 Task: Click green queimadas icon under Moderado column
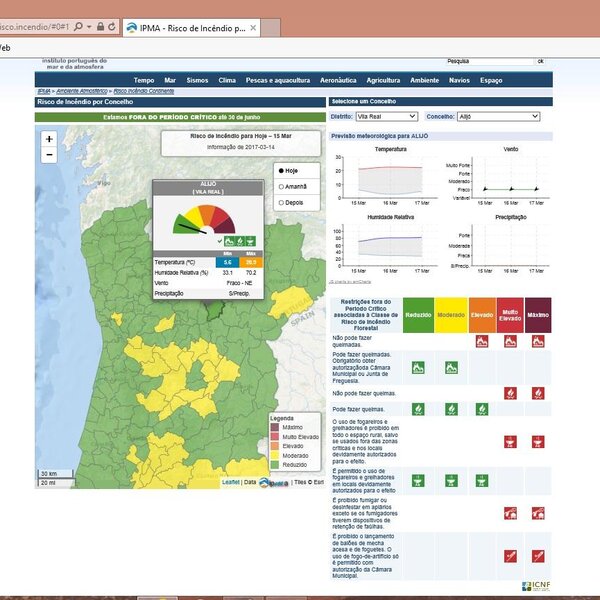[450, 367]
